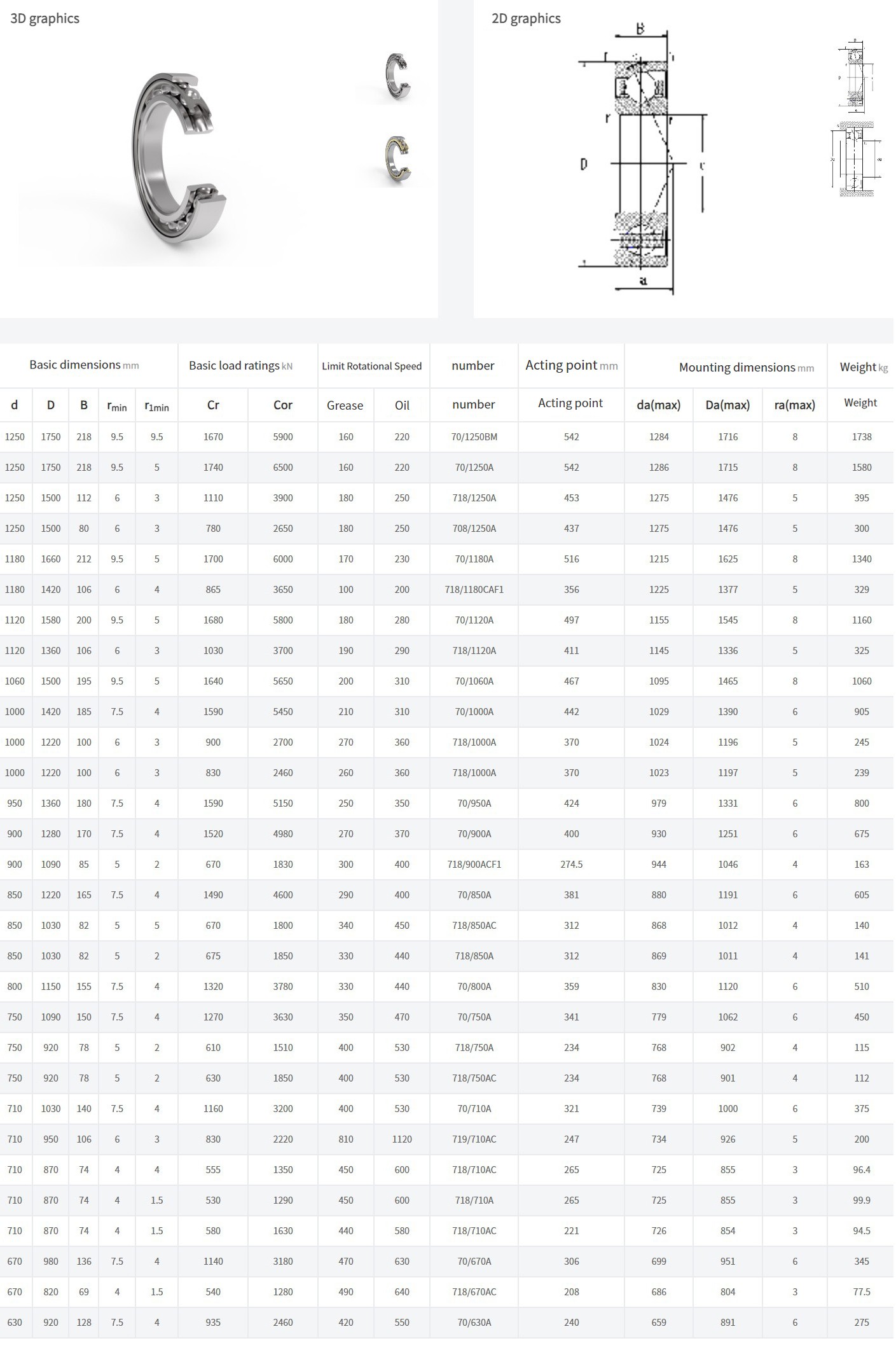Select bearing number 70/1180A
Screen dimensions: 896x1350
(474, 559)
